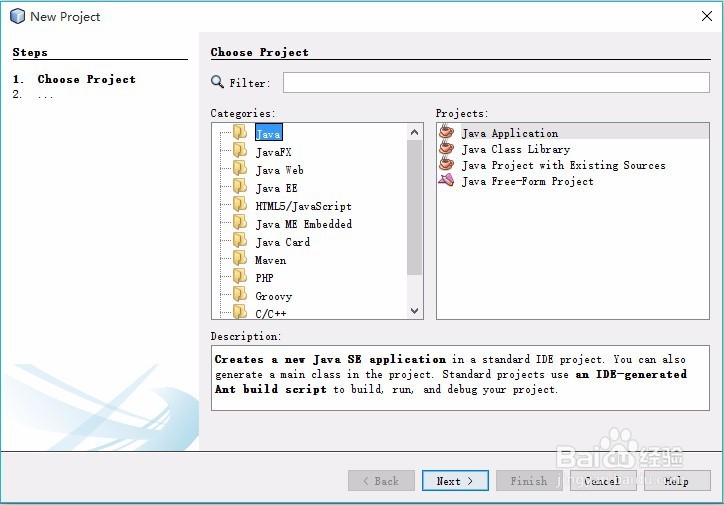Image resolution: width=724 pixels, height=505 pixels.
Task: Click the disabled Back button
Action: 381,481
